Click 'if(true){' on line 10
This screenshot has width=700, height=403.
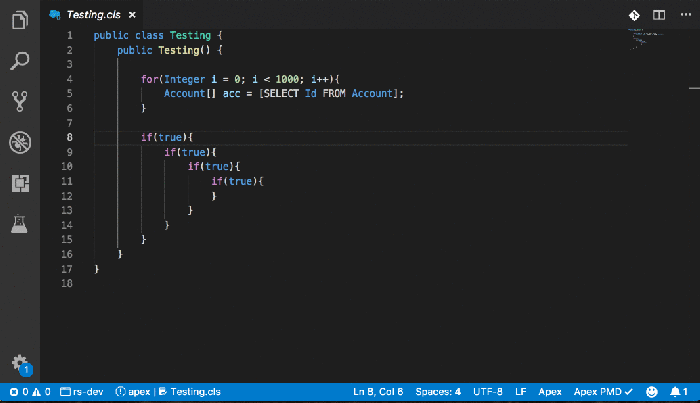214,166
